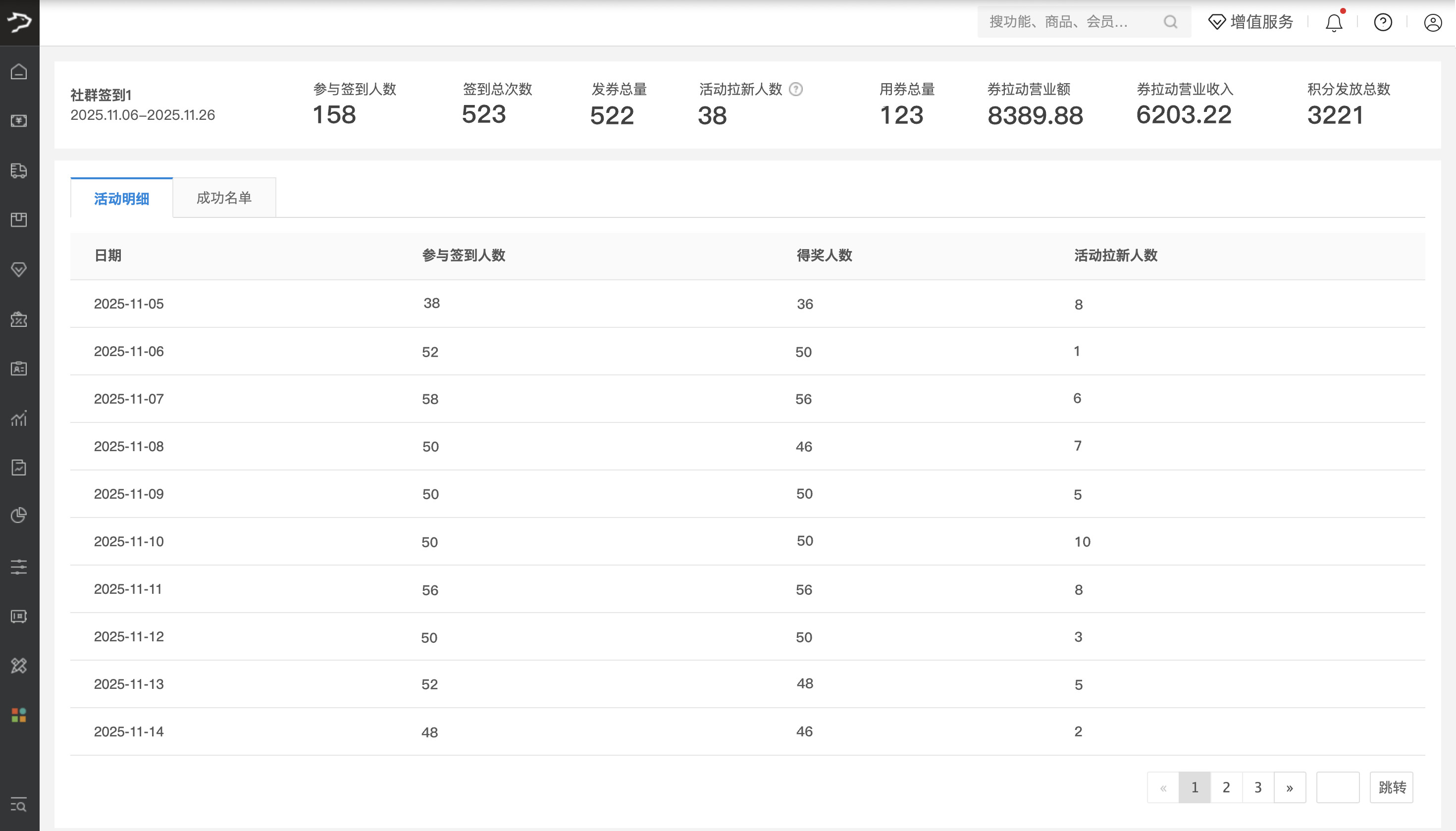Open the notification bell
Screen dimensions: 1456x831
click(1333, 23)
